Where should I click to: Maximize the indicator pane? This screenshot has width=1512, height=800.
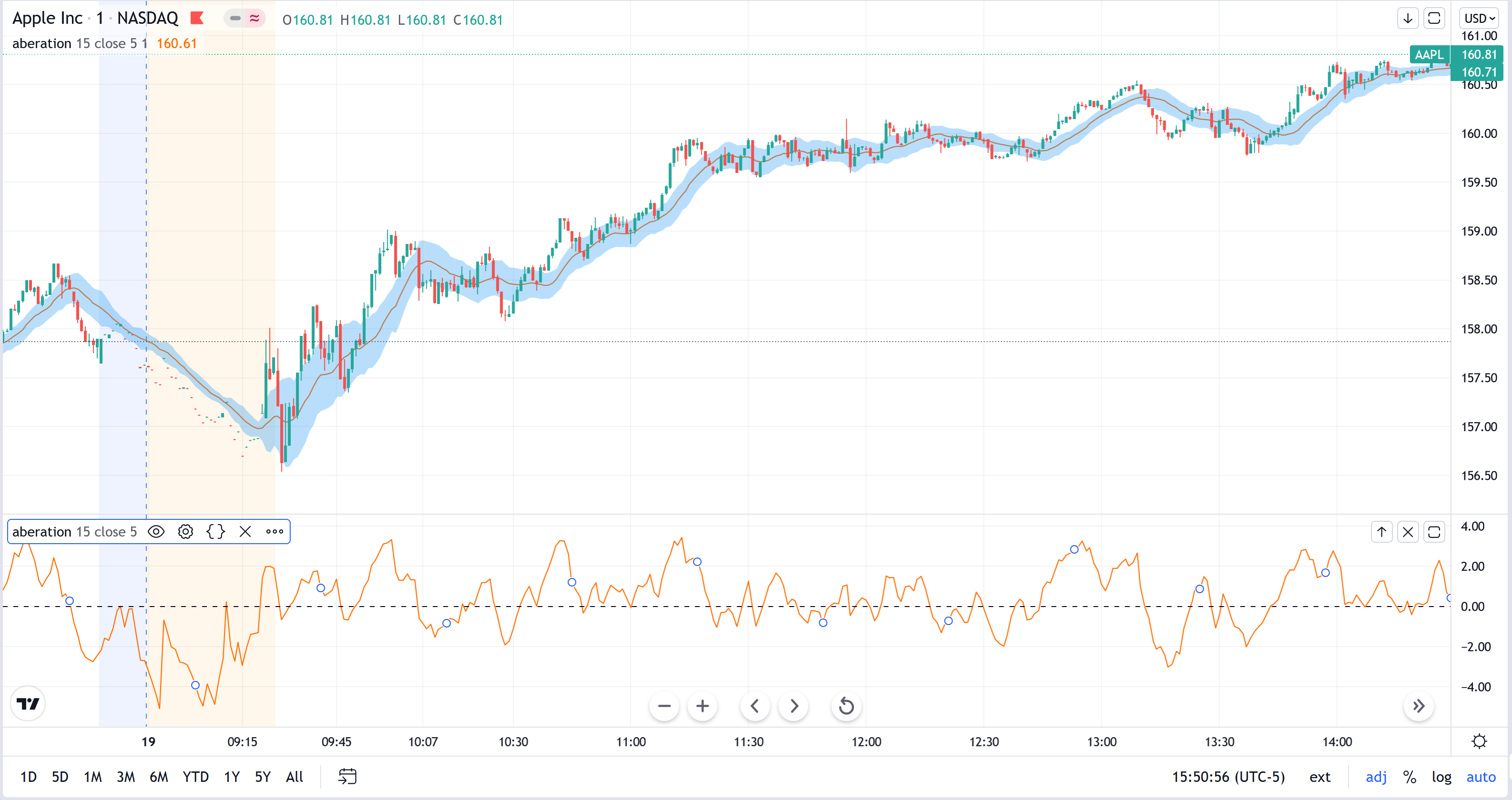(1434, 532)
